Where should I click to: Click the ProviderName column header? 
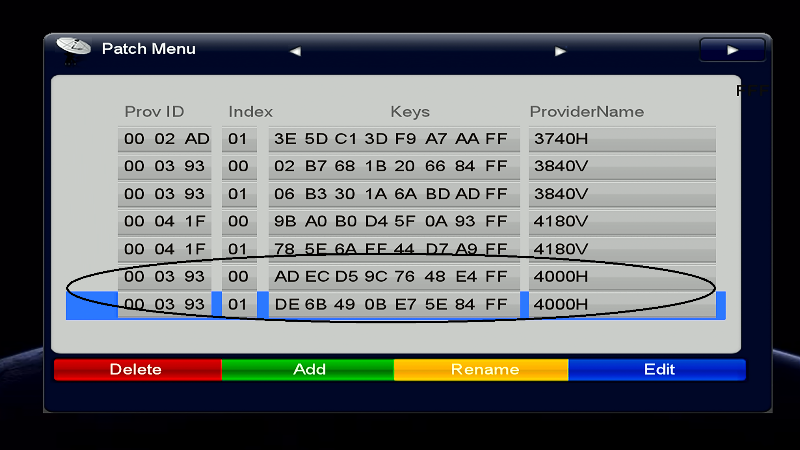pos(586,111)
